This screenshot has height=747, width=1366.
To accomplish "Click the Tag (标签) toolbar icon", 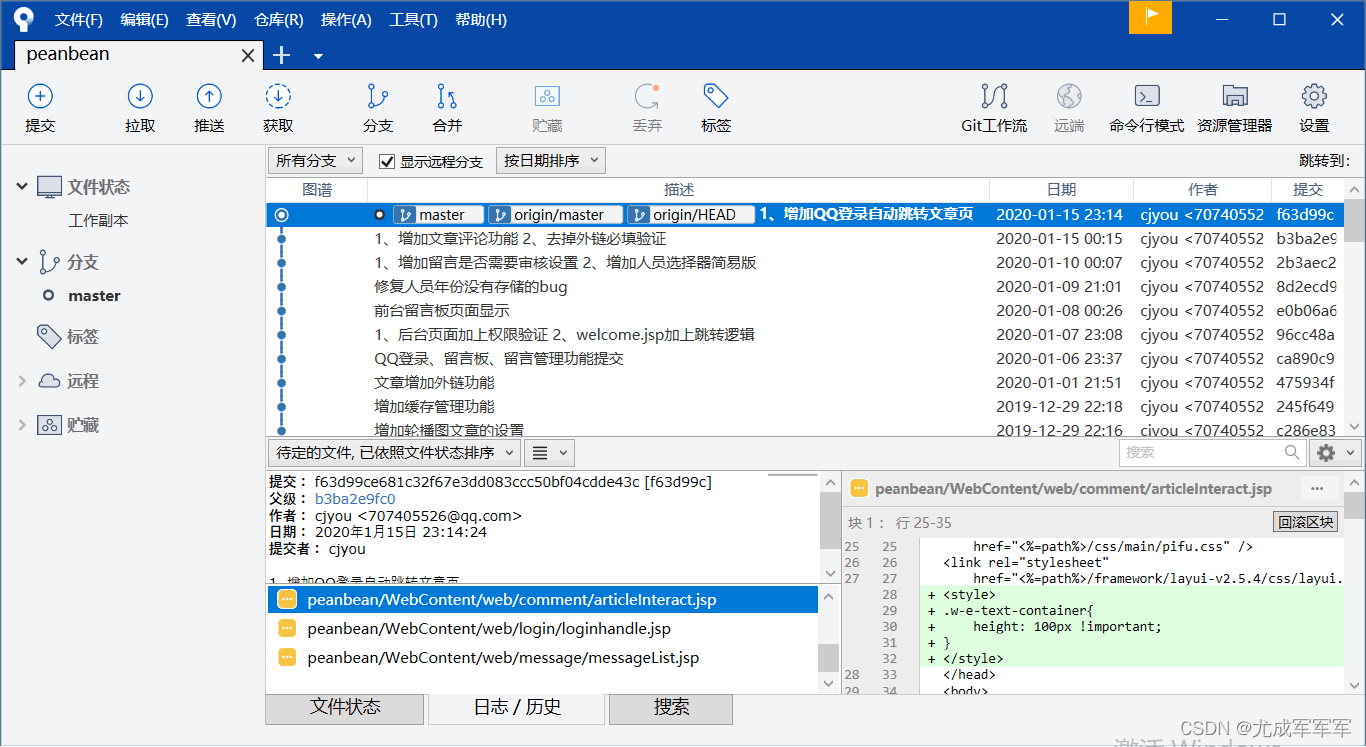I will coord(715,96).
